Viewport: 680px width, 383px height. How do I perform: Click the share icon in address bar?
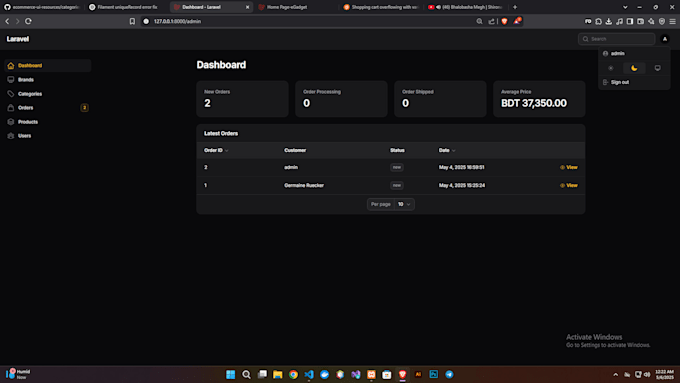pyautogui.click(x=491, y=21)
